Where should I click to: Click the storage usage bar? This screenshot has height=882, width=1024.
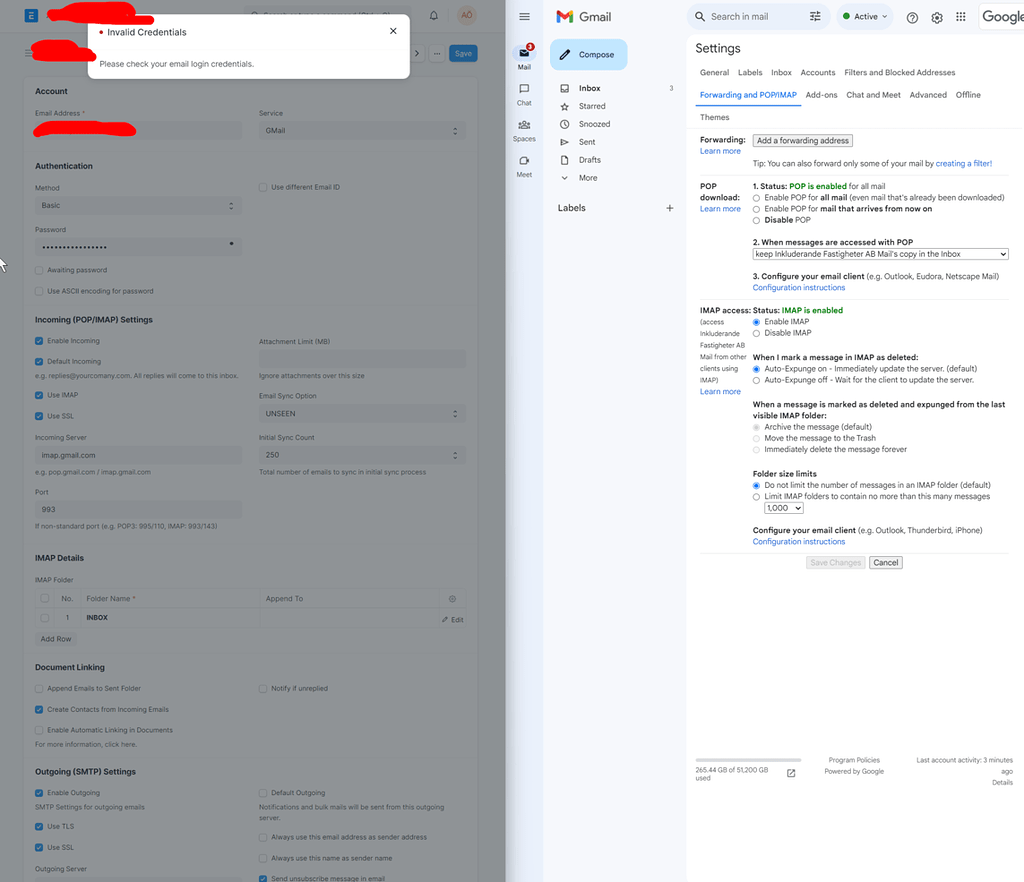point(747,758)
